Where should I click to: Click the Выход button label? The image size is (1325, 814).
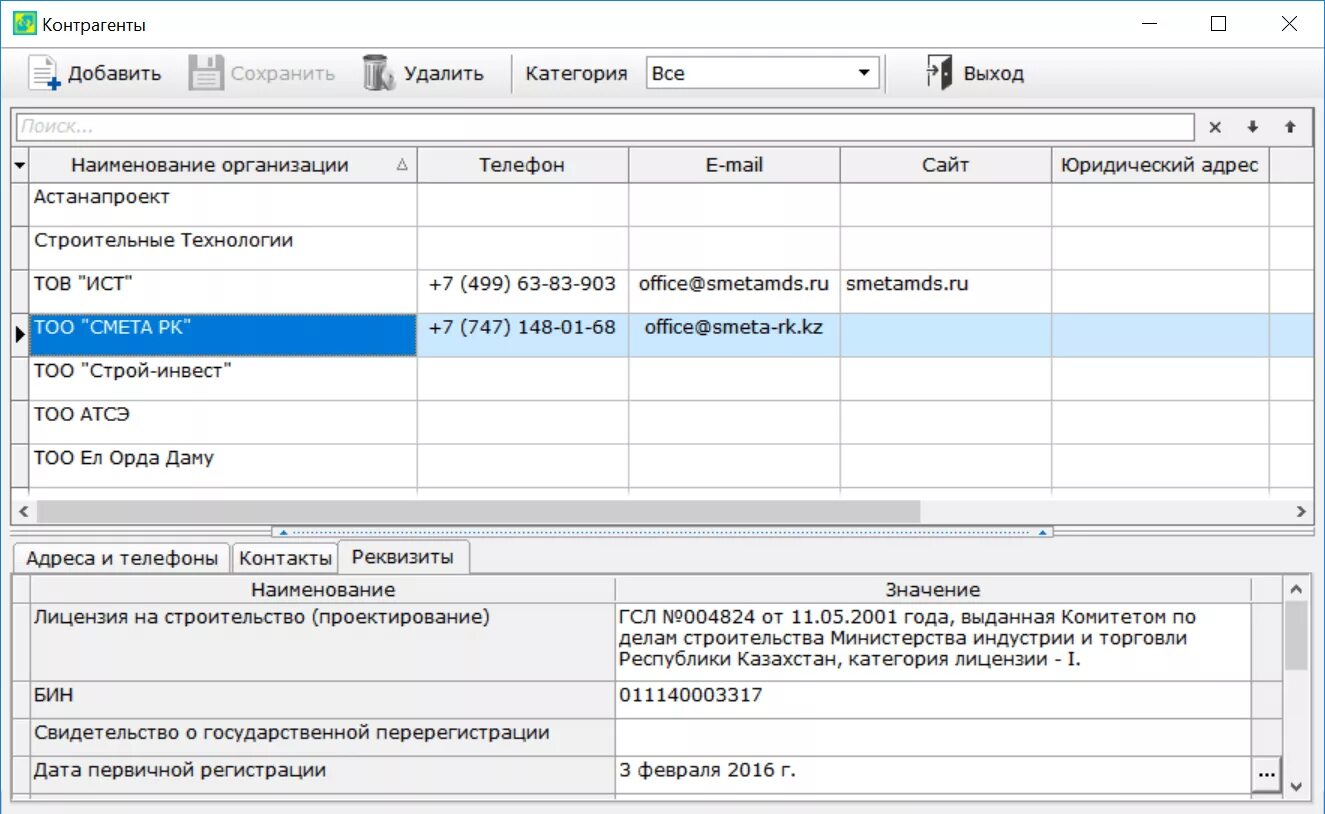994,73
